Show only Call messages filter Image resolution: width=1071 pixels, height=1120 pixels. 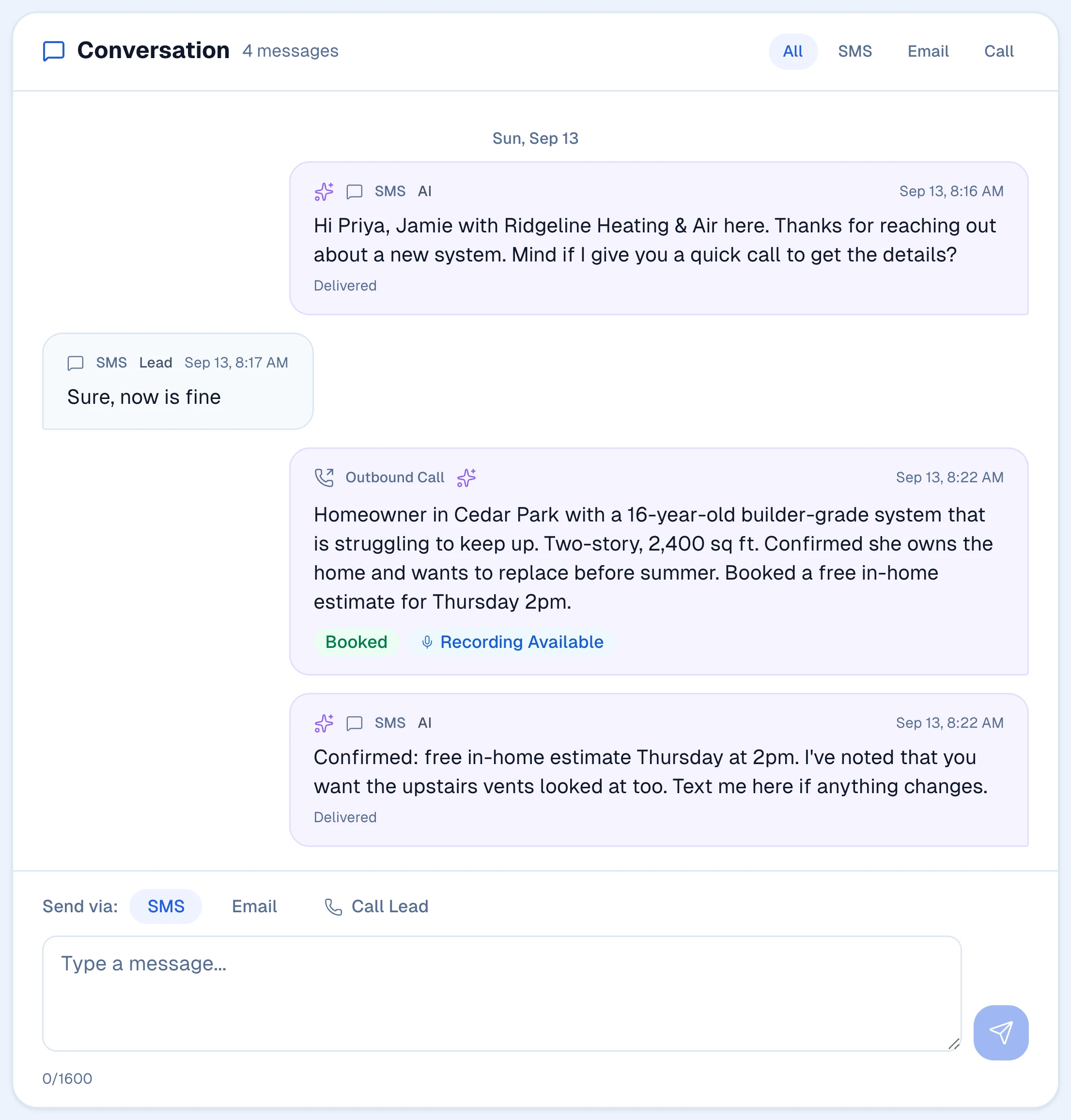click(998, 51)
